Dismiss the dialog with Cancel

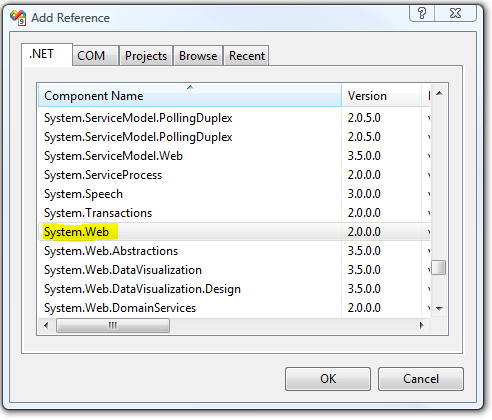(x=421, y=379)
